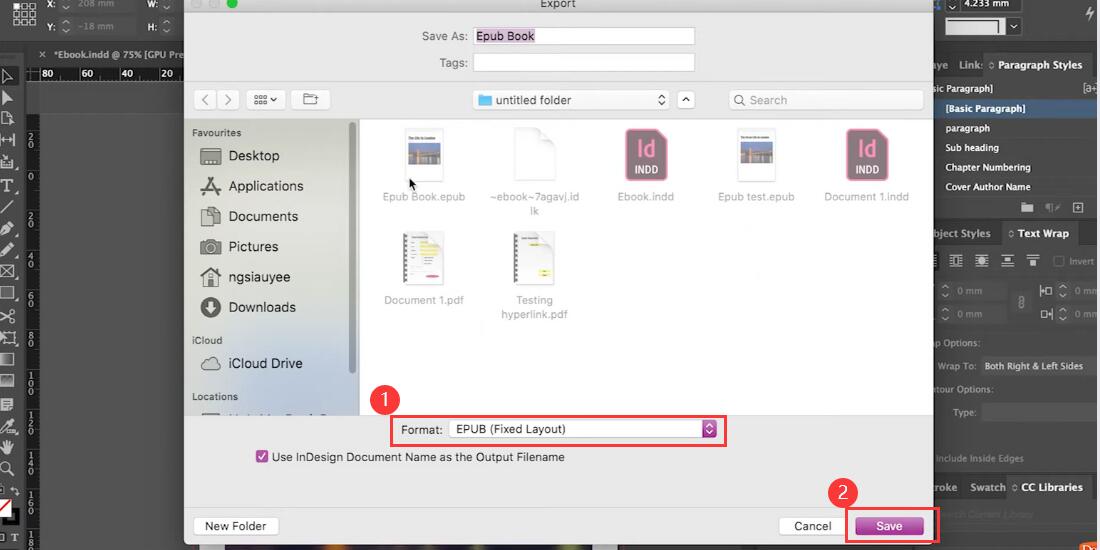Click the new style group folder icon
The image size is (1100, 550).
pos(1027,208)
